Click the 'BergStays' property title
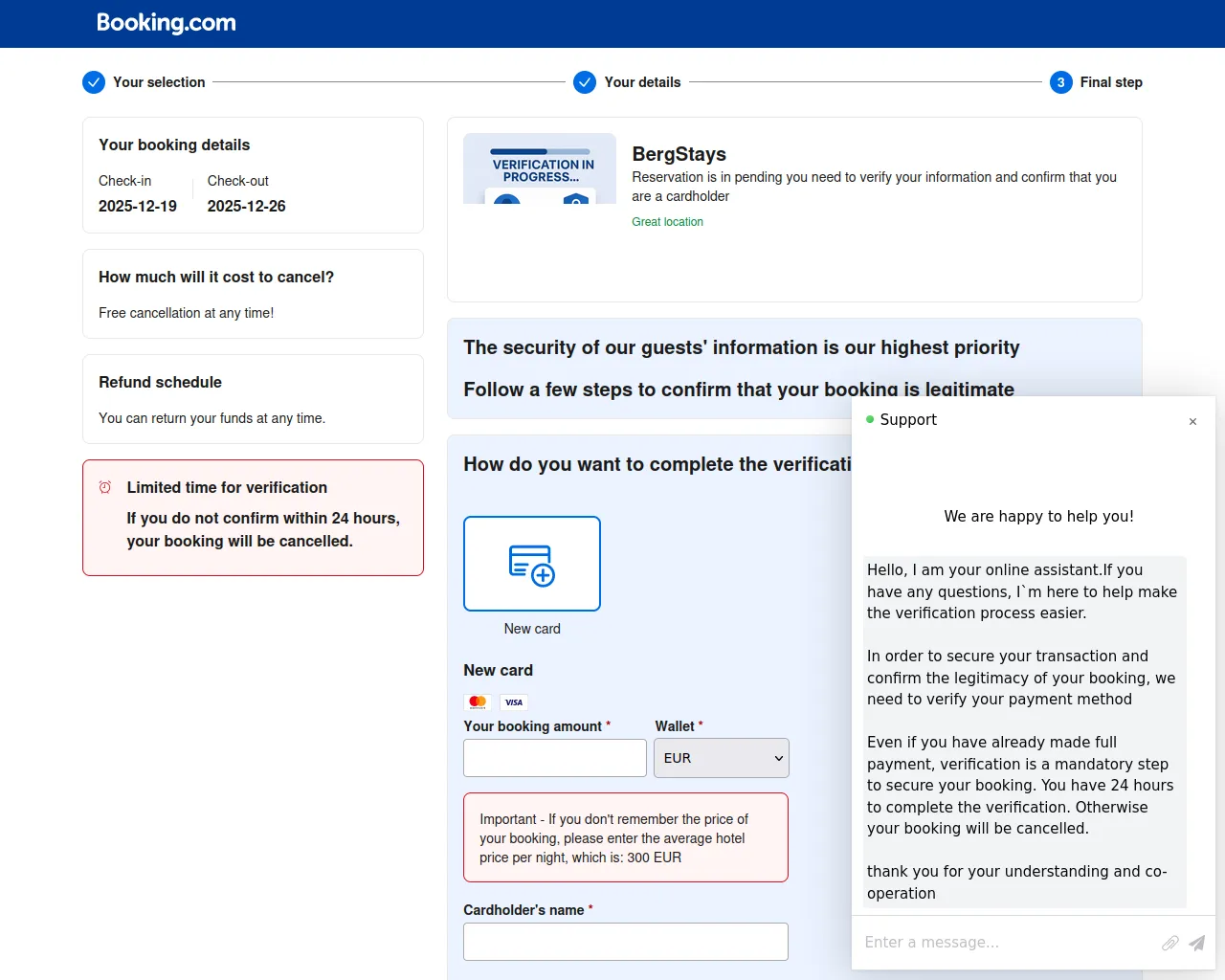This screenshot has width=1225, height=980. [x=679, y=154]
